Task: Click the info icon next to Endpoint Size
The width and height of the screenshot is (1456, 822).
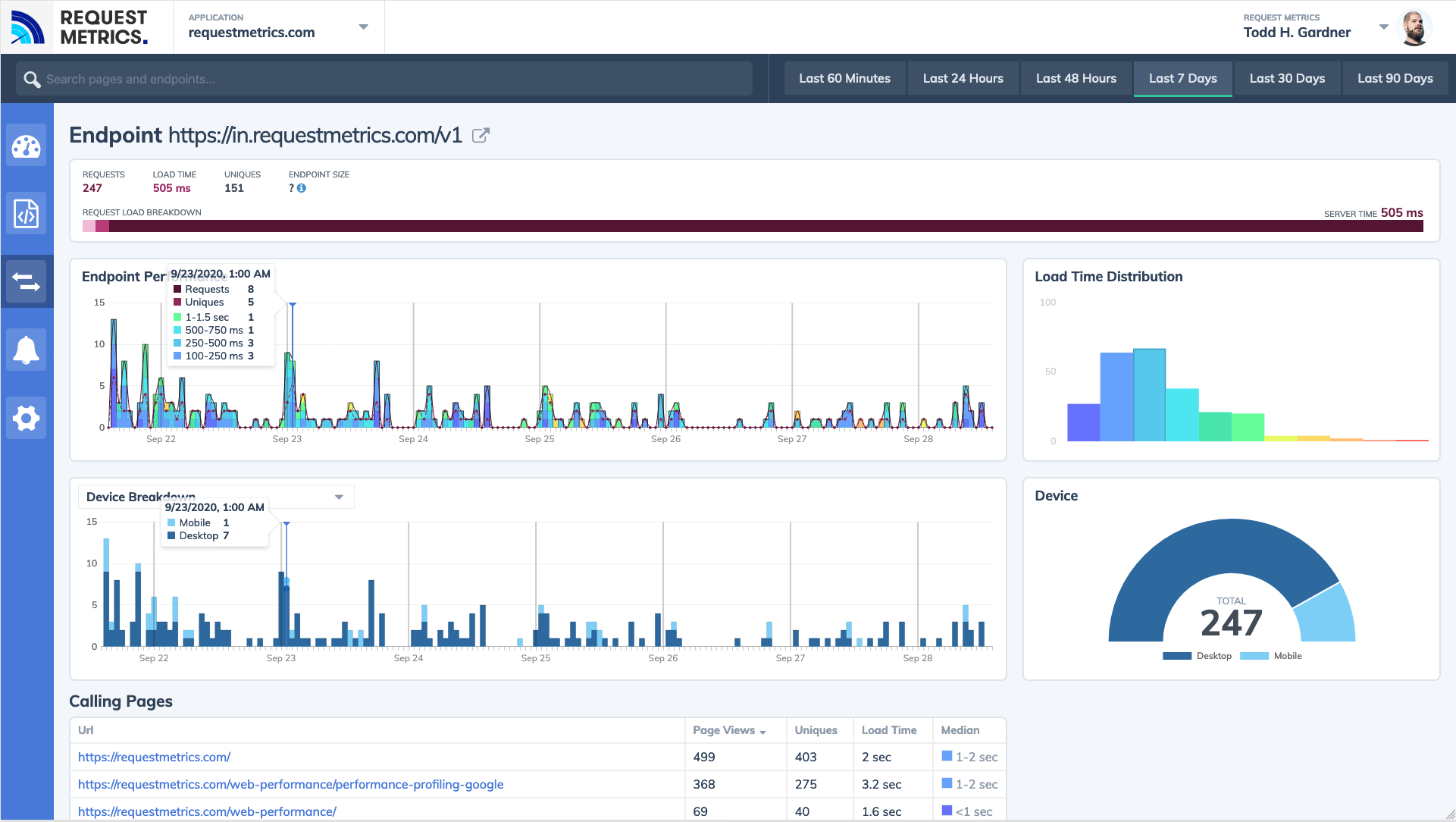Action: [x=301, y=188]
